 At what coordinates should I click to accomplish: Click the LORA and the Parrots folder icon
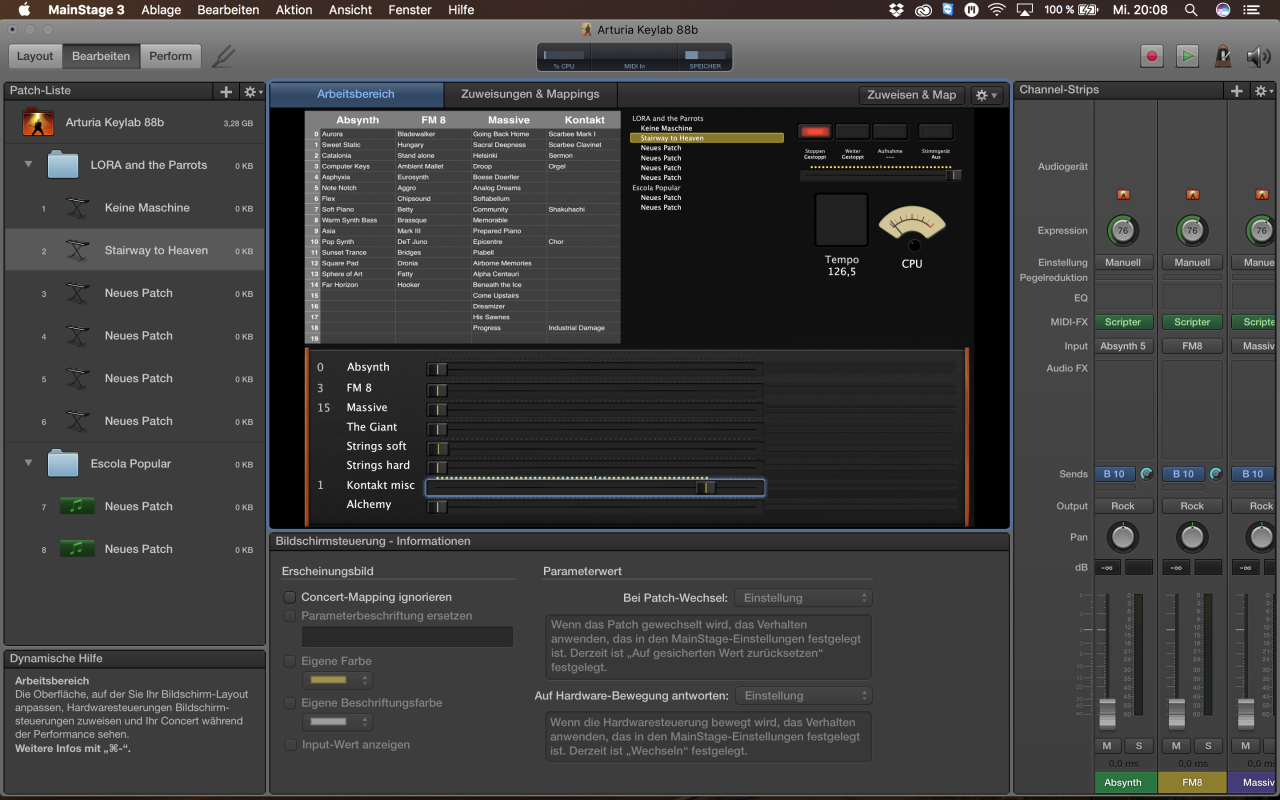[63, 165]
